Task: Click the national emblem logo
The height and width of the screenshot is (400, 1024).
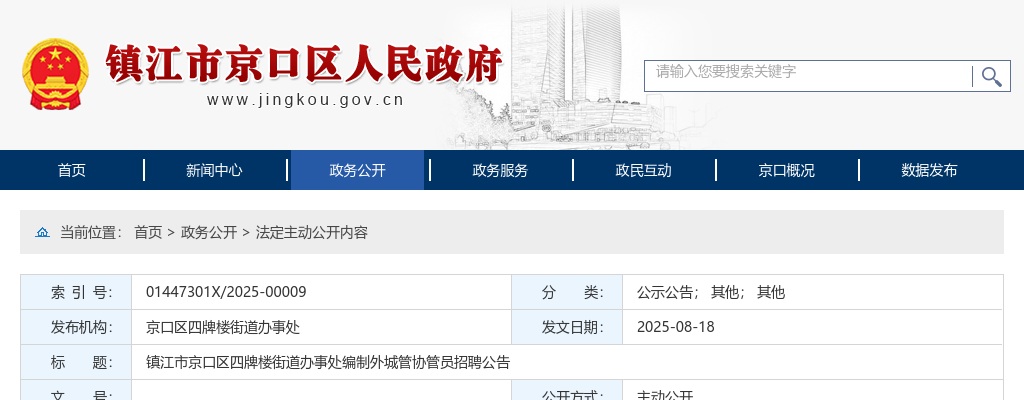Action: click(55, 73)
